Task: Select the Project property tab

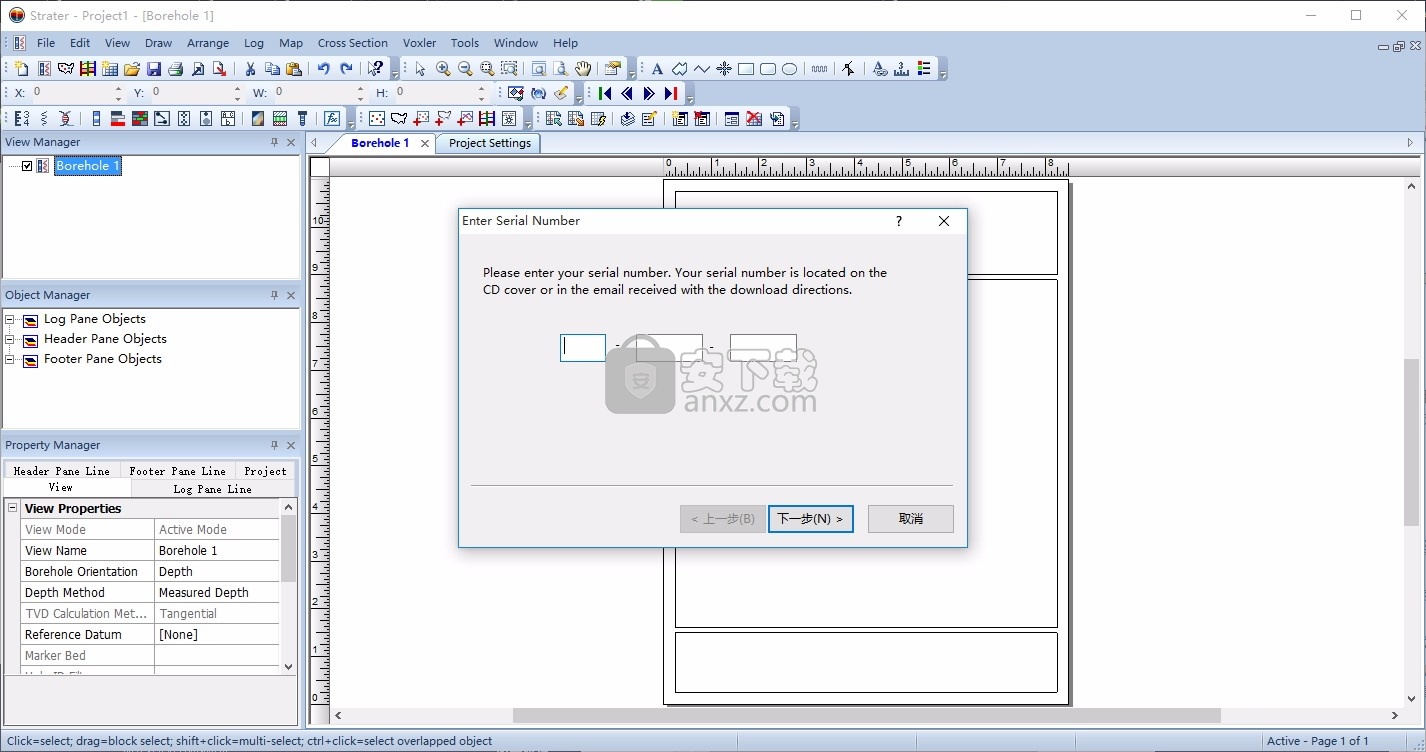Action: click(x=265, y=471)
